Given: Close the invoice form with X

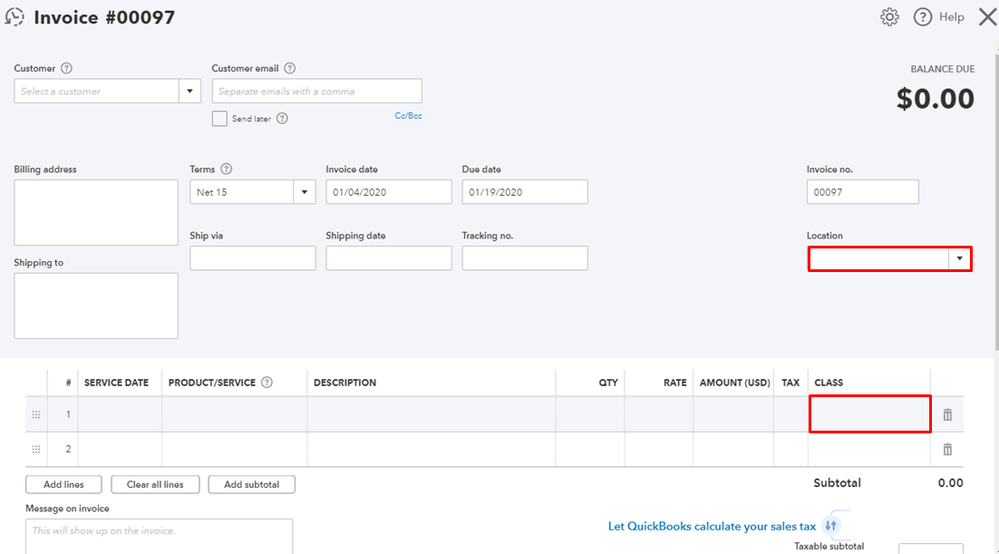Looking at the screenshot, I should click(x=988, y=17).
